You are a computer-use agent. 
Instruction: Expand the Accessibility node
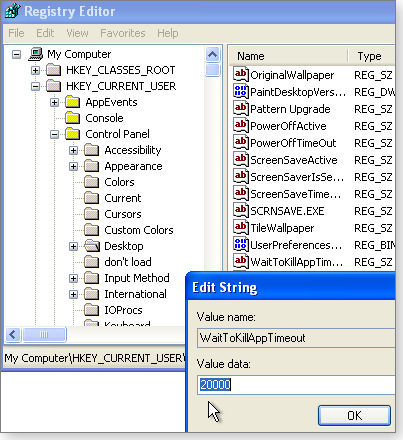click(x=73, y=150)
